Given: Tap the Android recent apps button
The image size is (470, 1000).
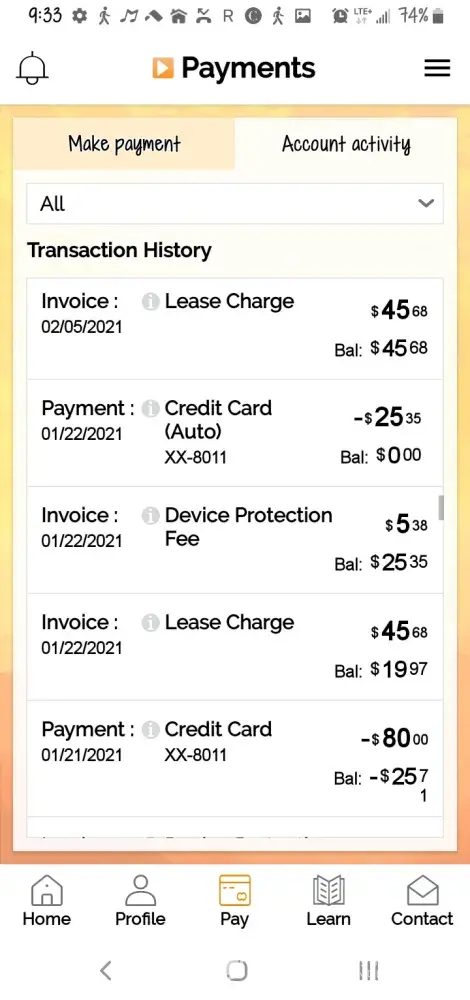Looking at the screenshot, I should click(369, 971).
